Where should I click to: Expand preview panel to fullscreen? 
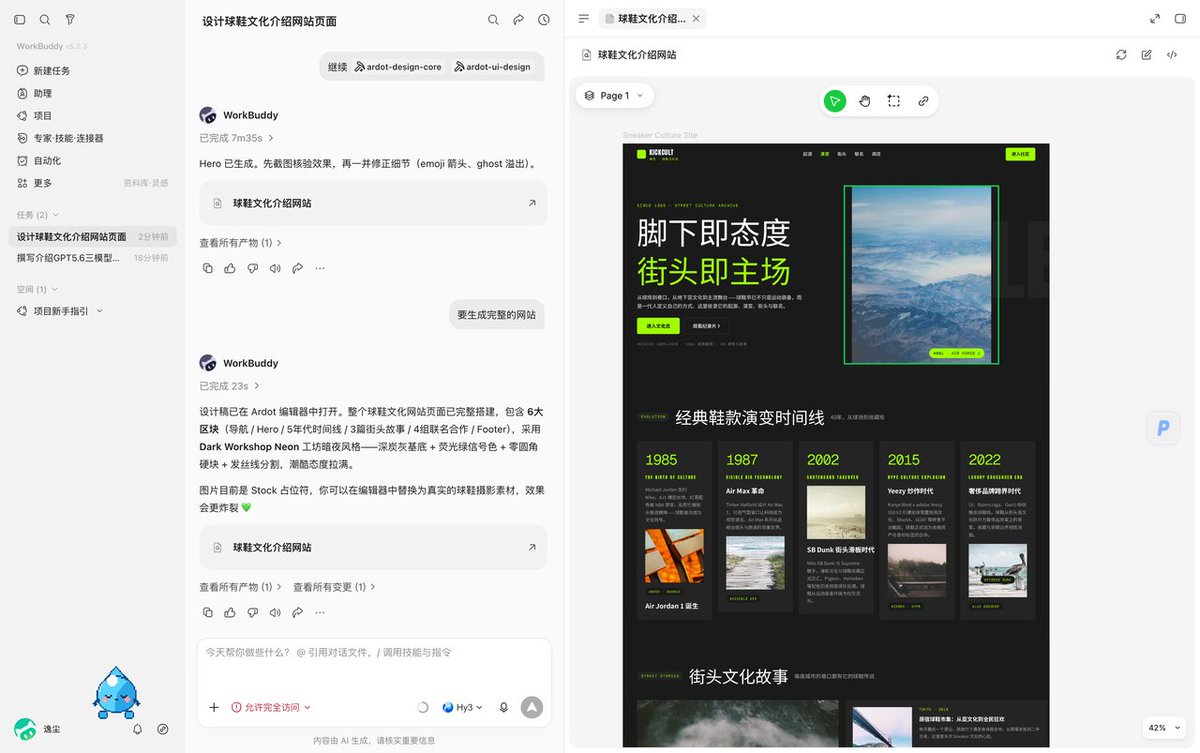[x=1155, y=18]
